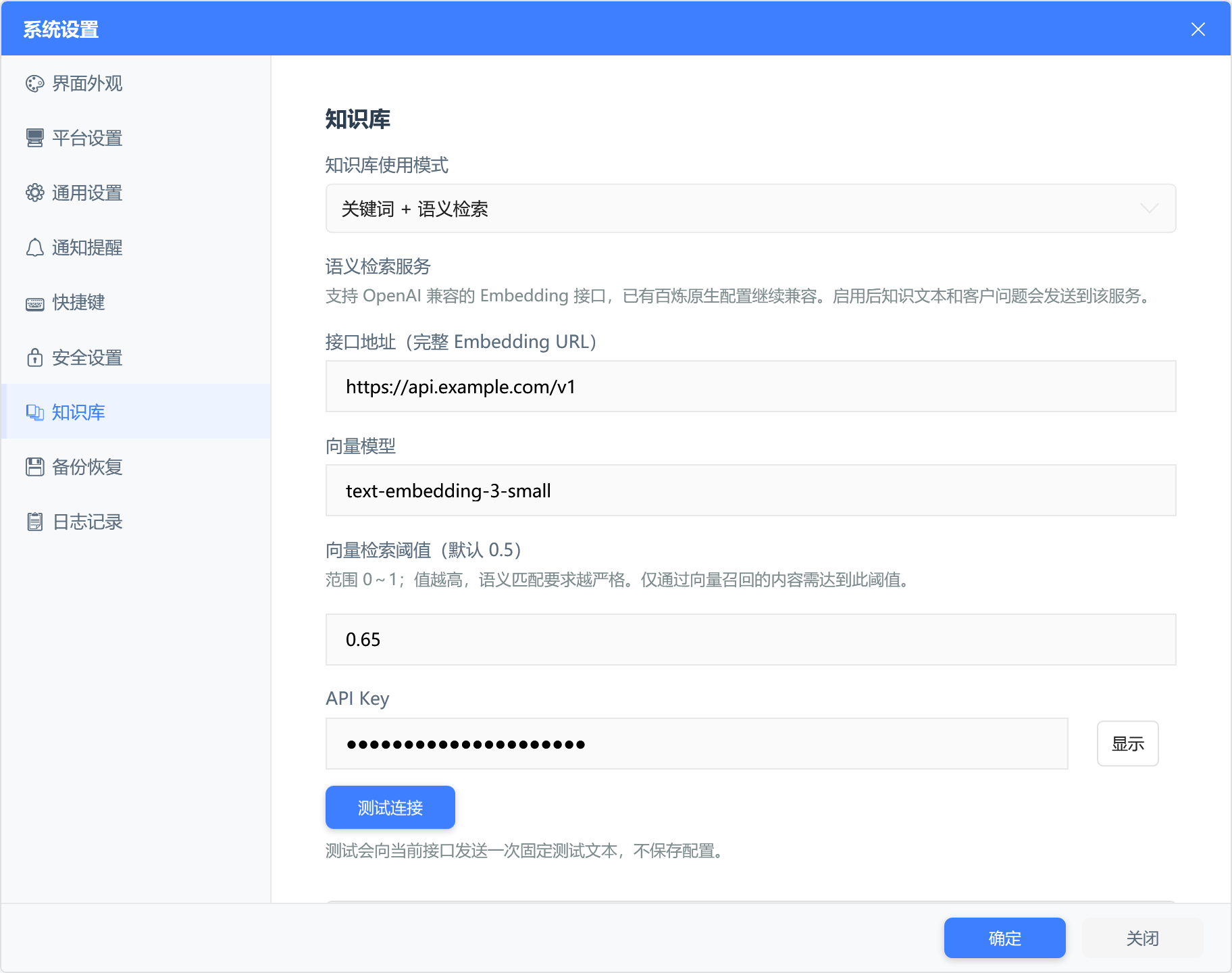Click the 范围 0～1 threshold hint text
The width and height of the screenshot is (1232, 973).
620,580
